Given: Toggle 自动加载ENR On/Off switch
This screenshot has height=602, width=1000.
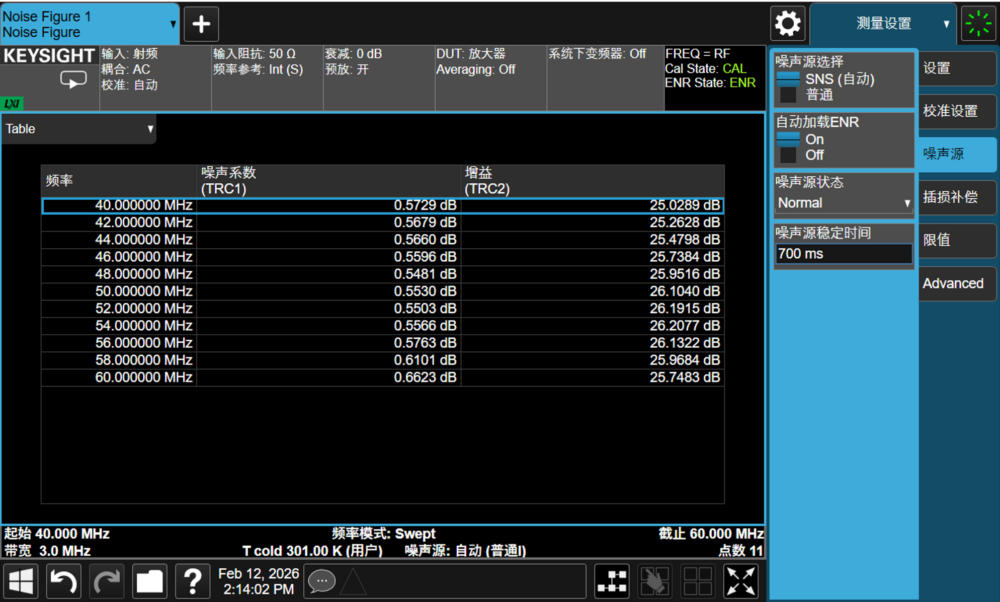Looking at the screenshot, I should click(790, 147).
